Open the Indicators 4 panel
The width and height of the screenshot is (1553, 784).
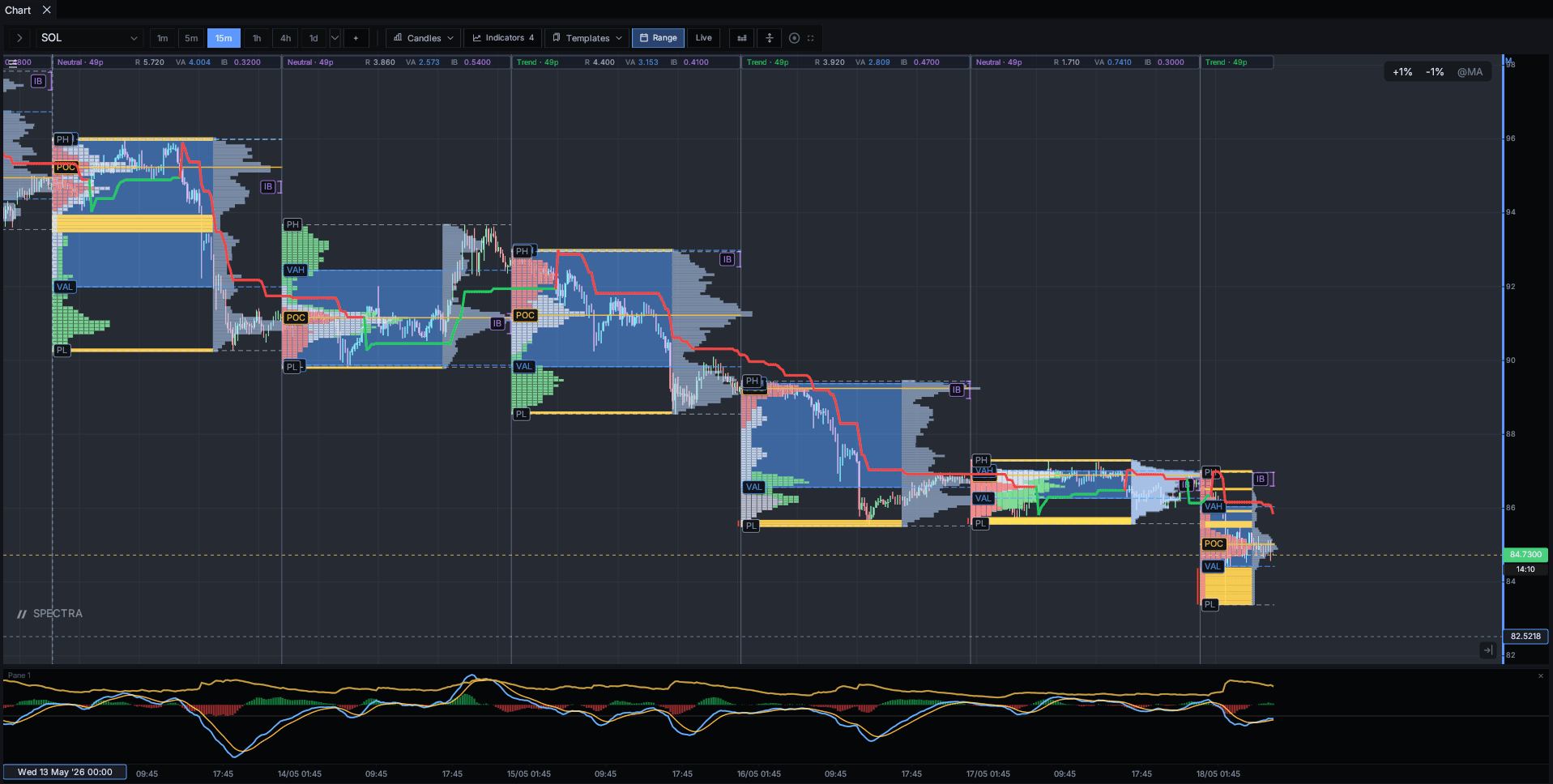tap(503, 38)
